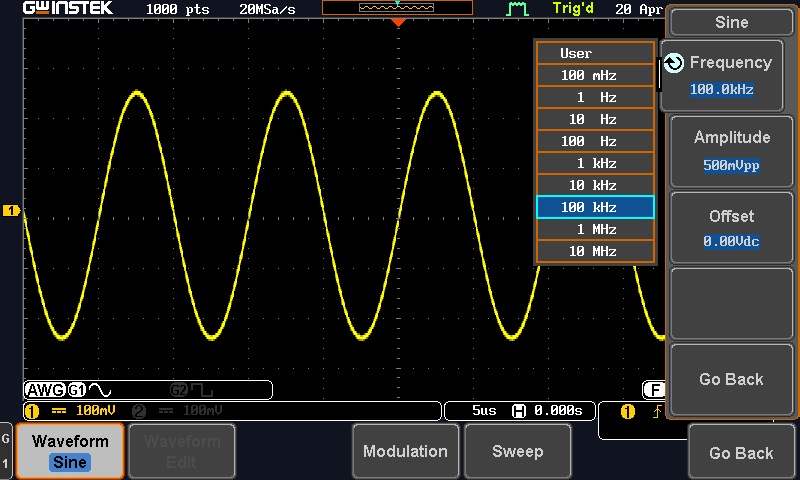800x480 pixels.
Task: Click the G2 square wave symbol
Action: coord(202,390)
